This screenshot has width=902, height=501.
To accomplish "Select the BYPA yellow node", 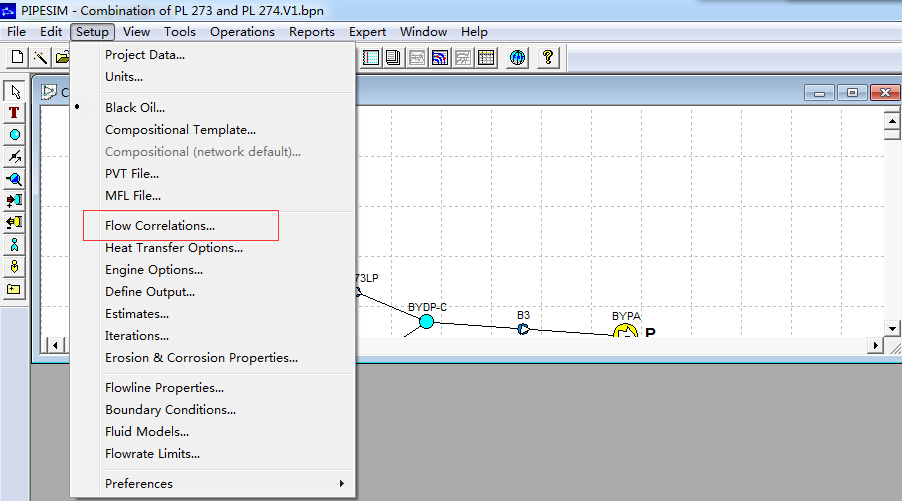I will 625,331.
